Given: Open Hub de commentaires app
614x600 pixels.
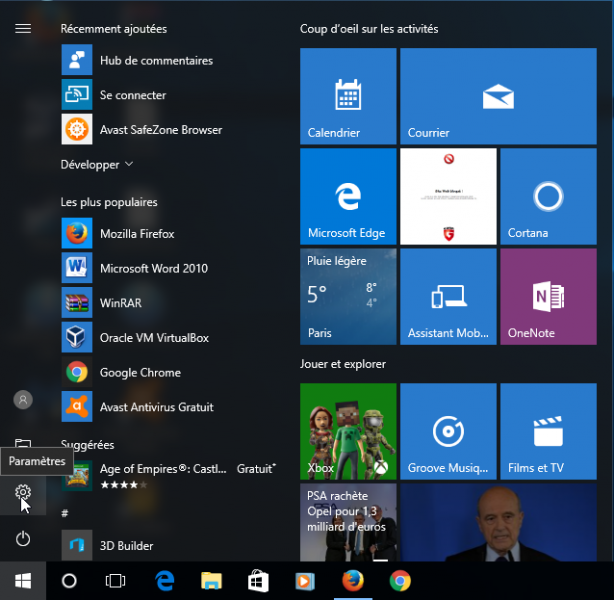Looking at the screenshot, I should 137,60.
